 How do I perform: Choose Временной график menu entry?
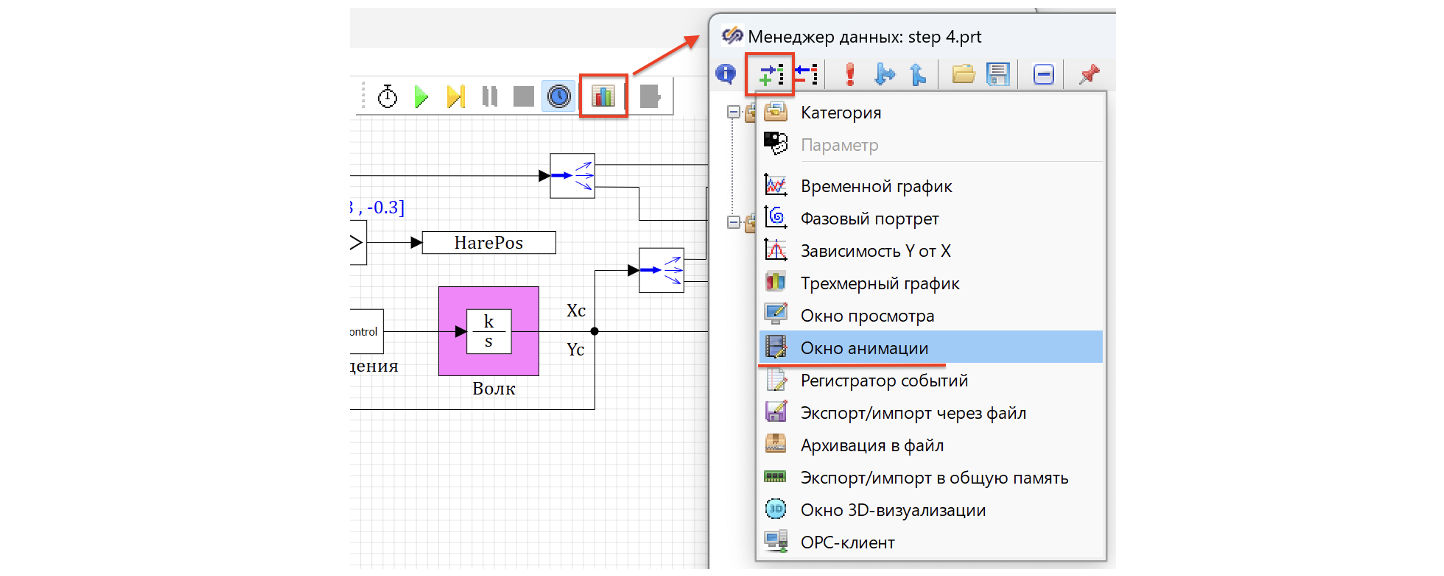click(931, 186)
